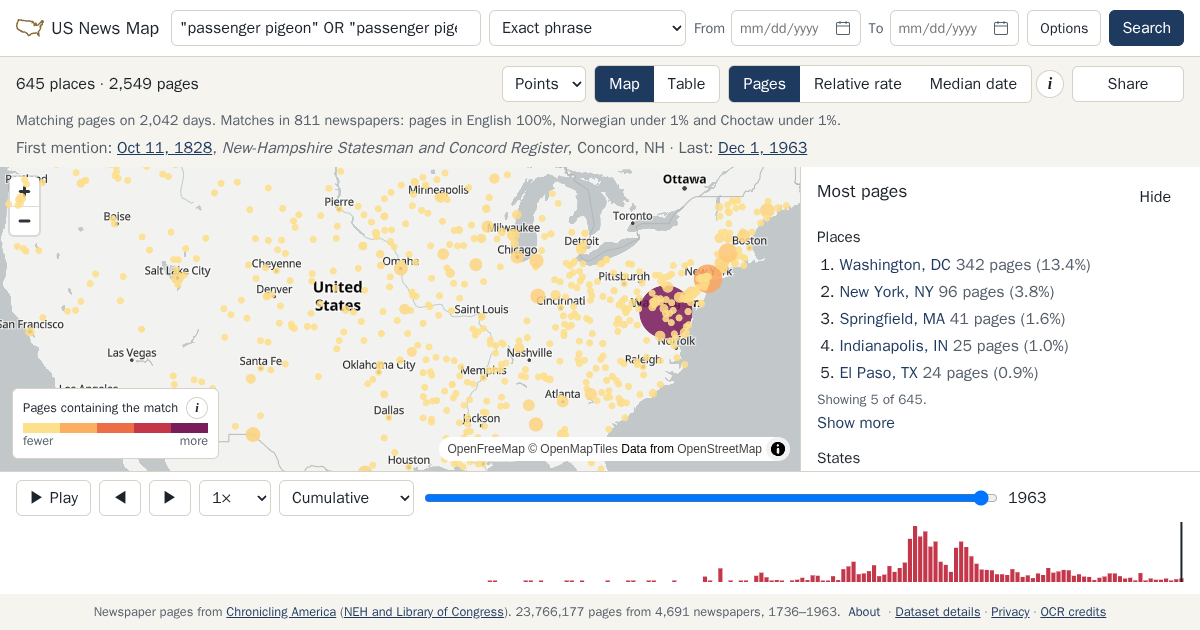Image resolution: width=1200 pixels, height=630 pixels.
Task: Play the timeline animation
Action: click(x=54, y=498)
